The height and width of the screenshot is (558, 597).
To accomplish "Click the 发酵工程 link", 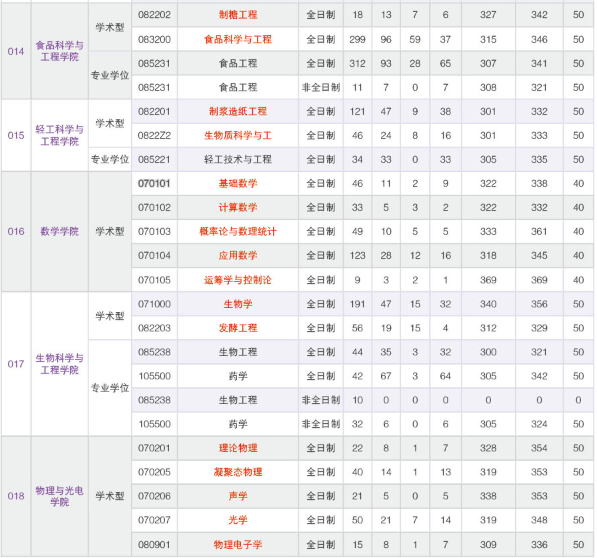I will [238, 328].
